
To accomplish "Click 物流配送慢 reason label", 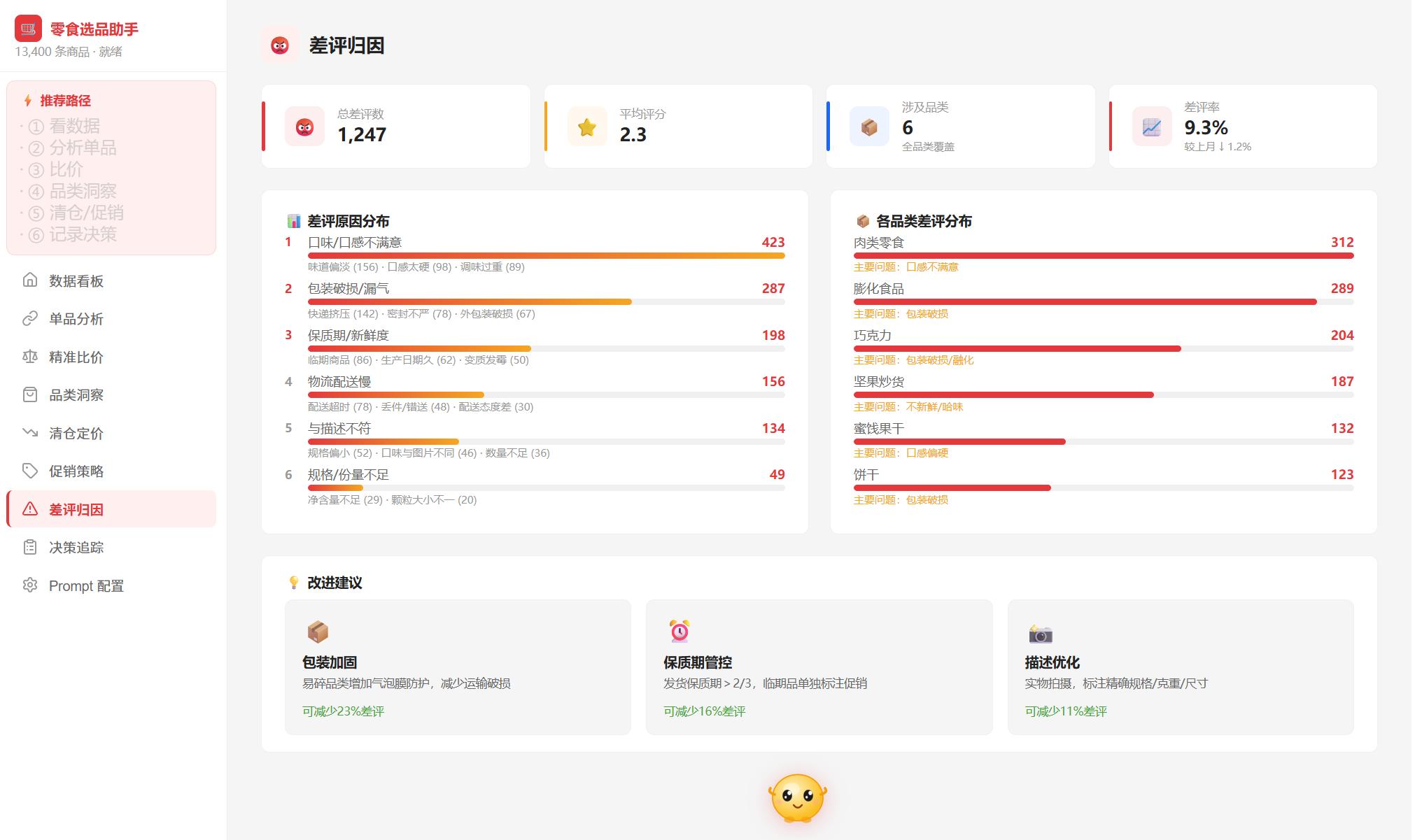I will (339, 381).
